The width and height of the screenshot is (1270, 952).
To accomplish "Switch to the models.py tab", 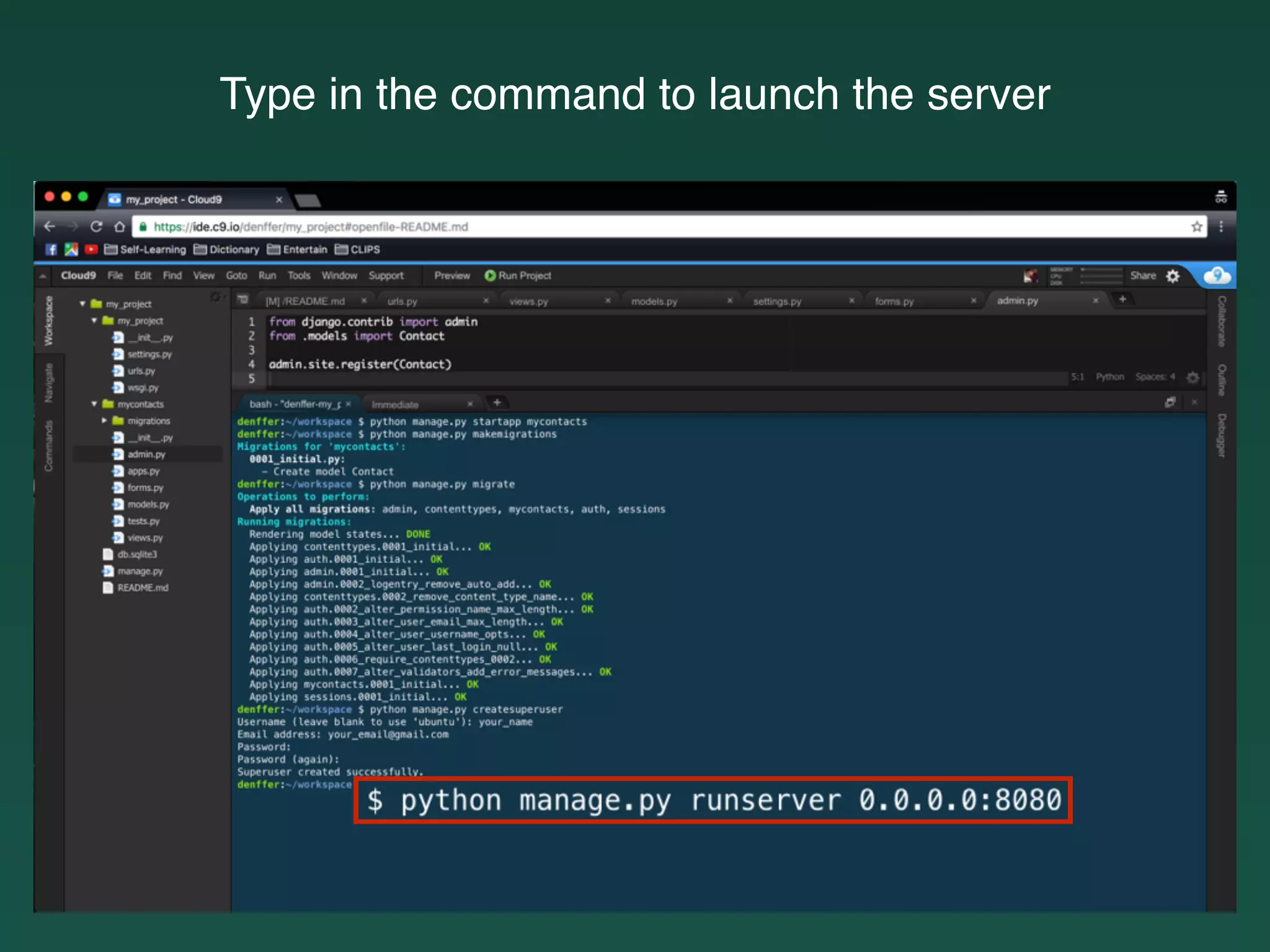I will (x=654, y=301).
